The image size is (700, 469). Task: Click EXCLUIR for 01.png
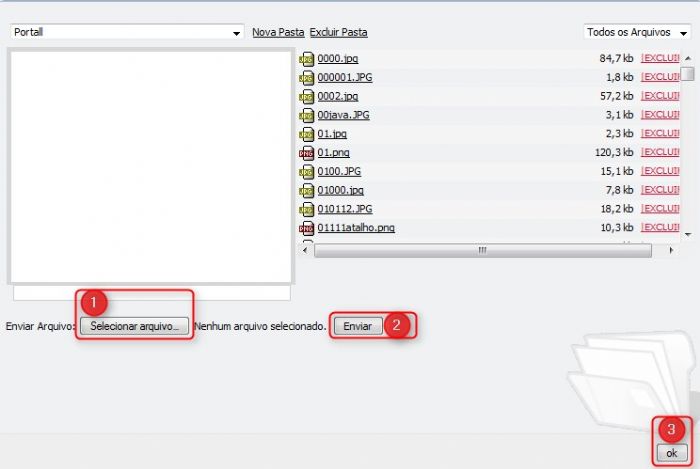(660, 152)
